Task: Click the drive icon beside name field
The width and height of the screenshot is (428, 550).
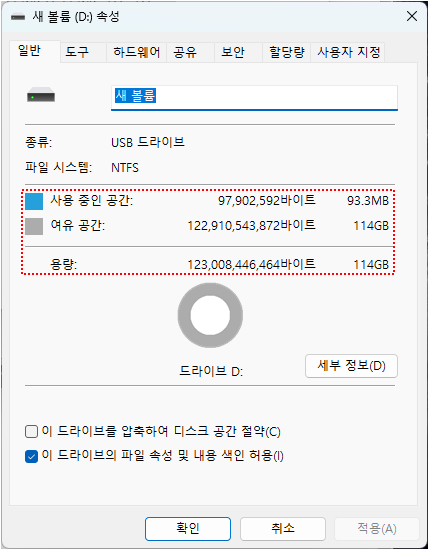Action: click(41, 96)
